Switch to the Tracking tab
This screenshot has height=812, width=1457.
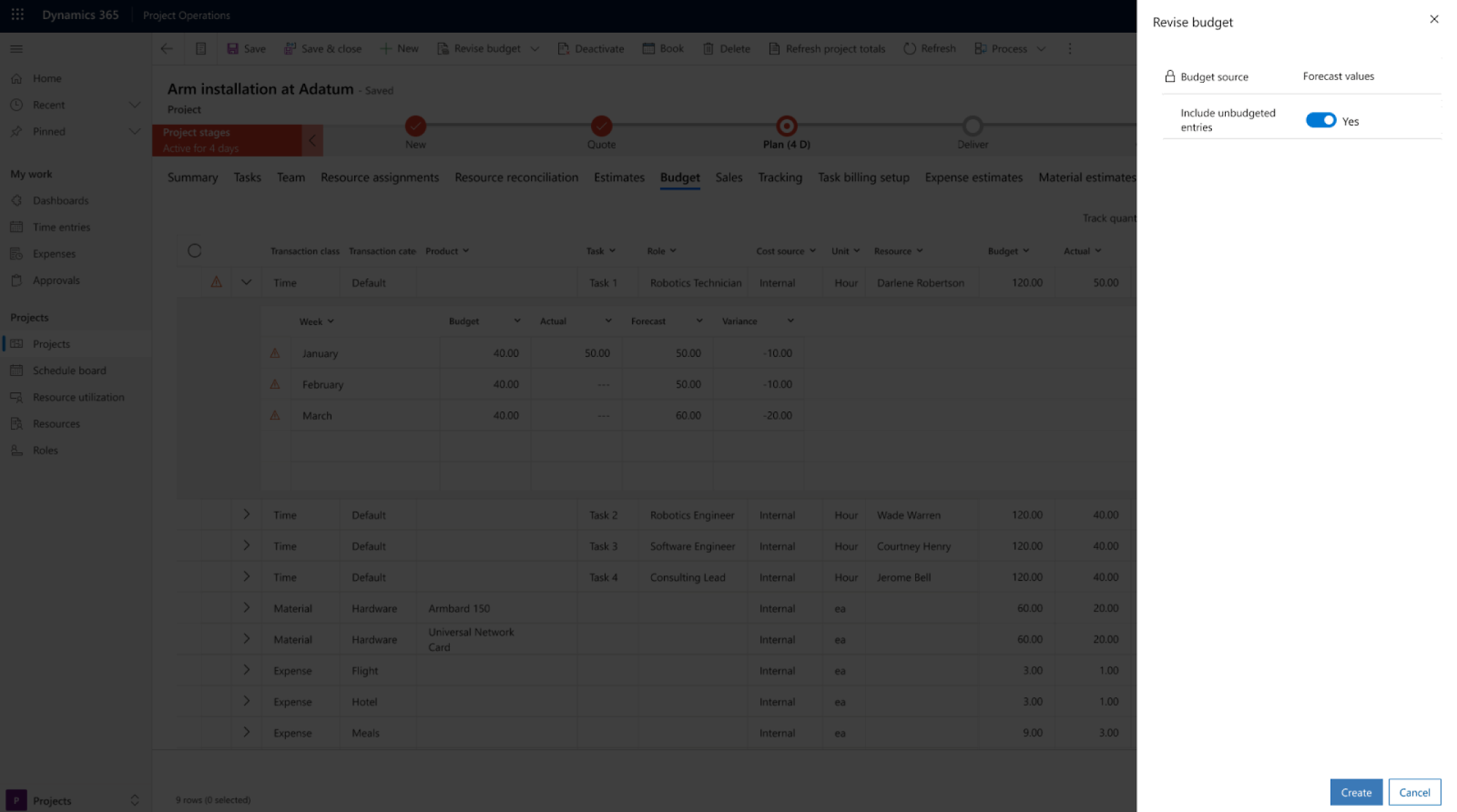click(780, 177)
